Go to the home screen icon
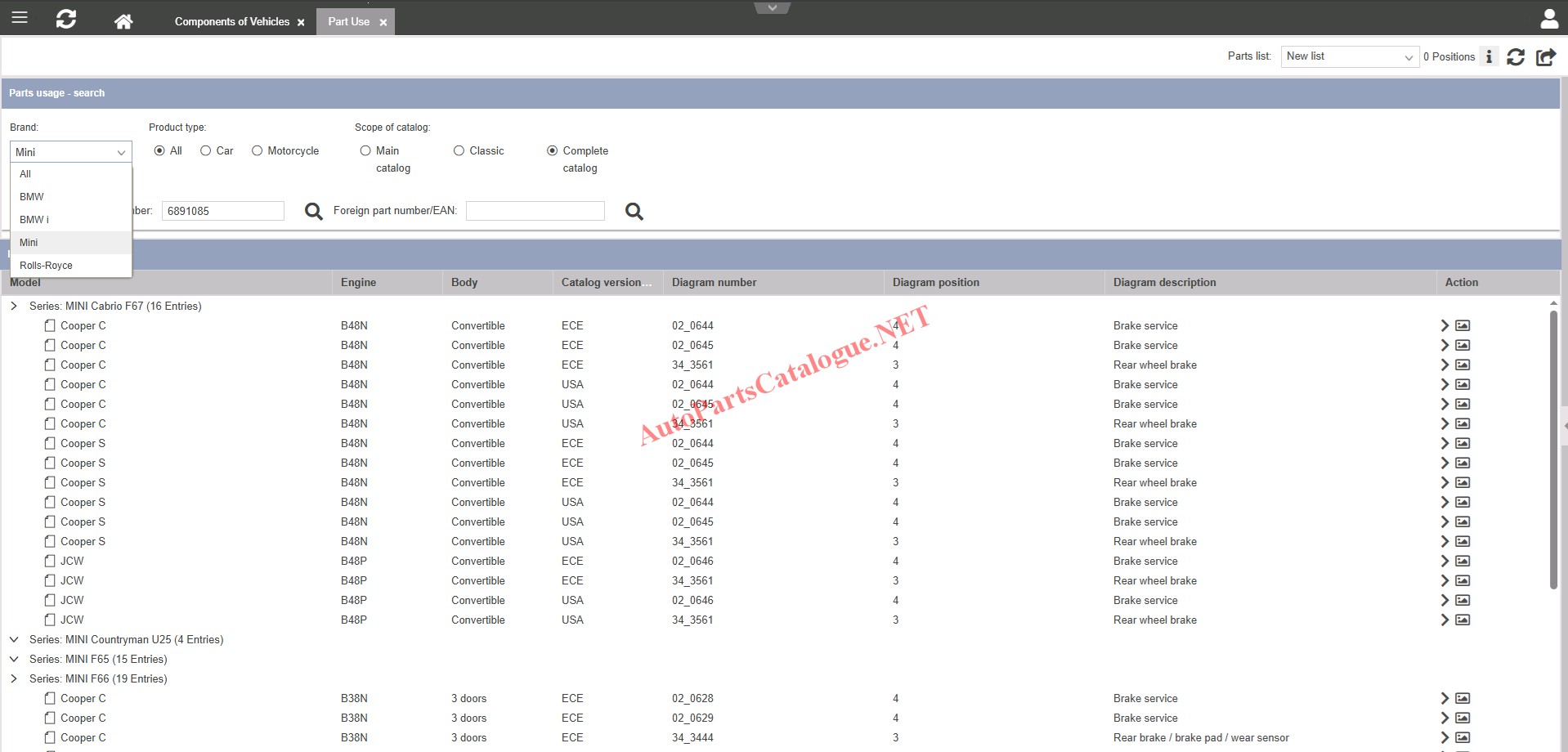The width and height of the screenshot is (1568, 752). pyautogui.click(x=123, y=21)
